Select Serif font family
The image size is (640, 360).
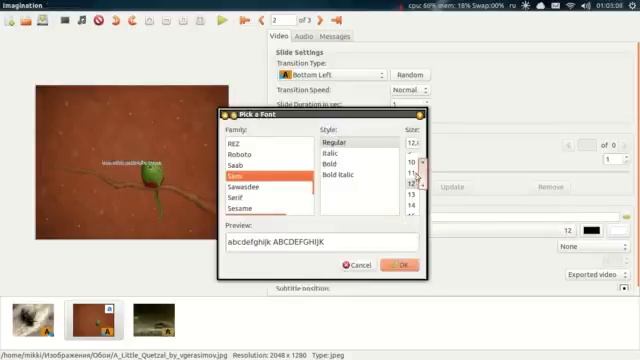tap(269, 198)
